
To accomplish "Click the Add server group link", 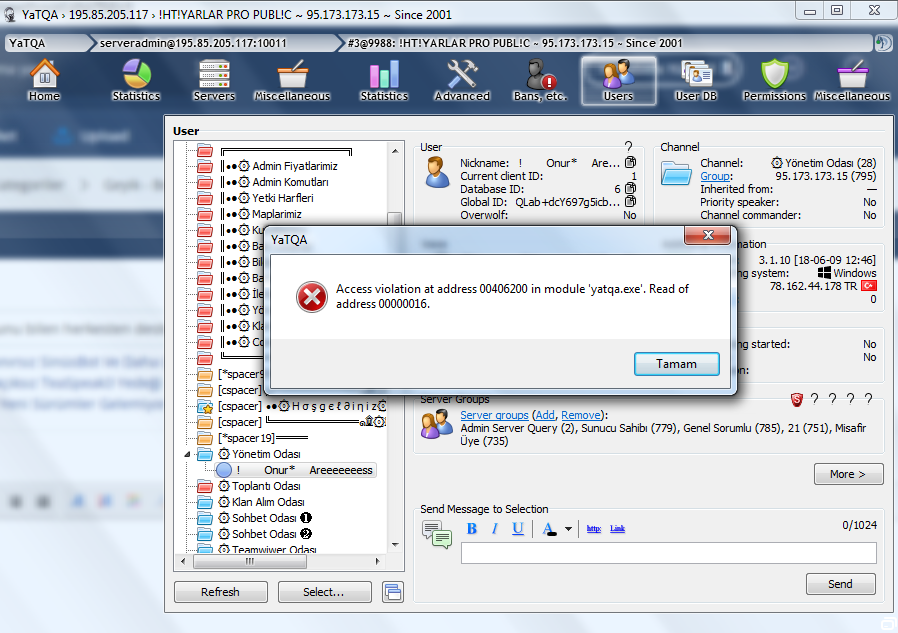I will [545, 415].
